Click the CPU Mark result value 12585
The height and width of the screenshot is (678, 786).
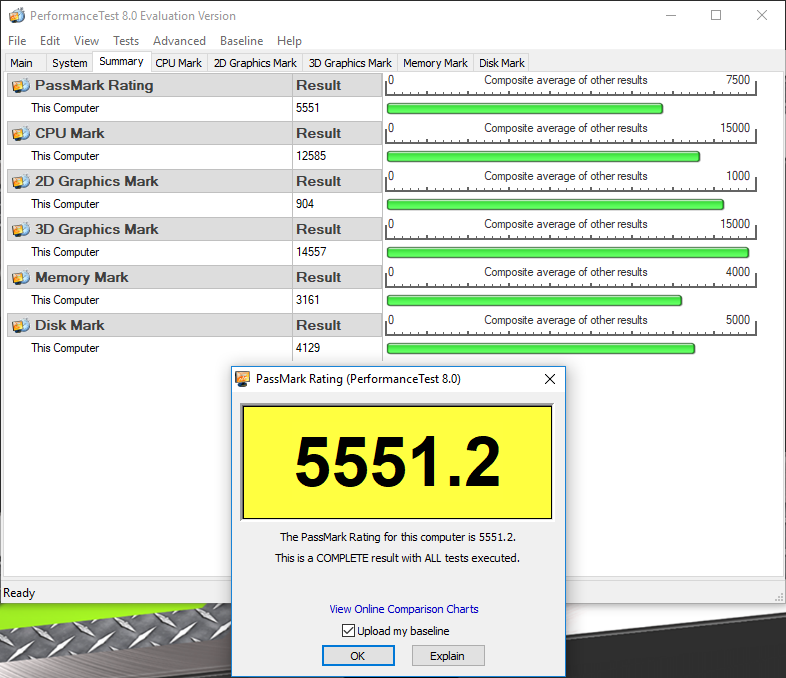click(311, 156)
